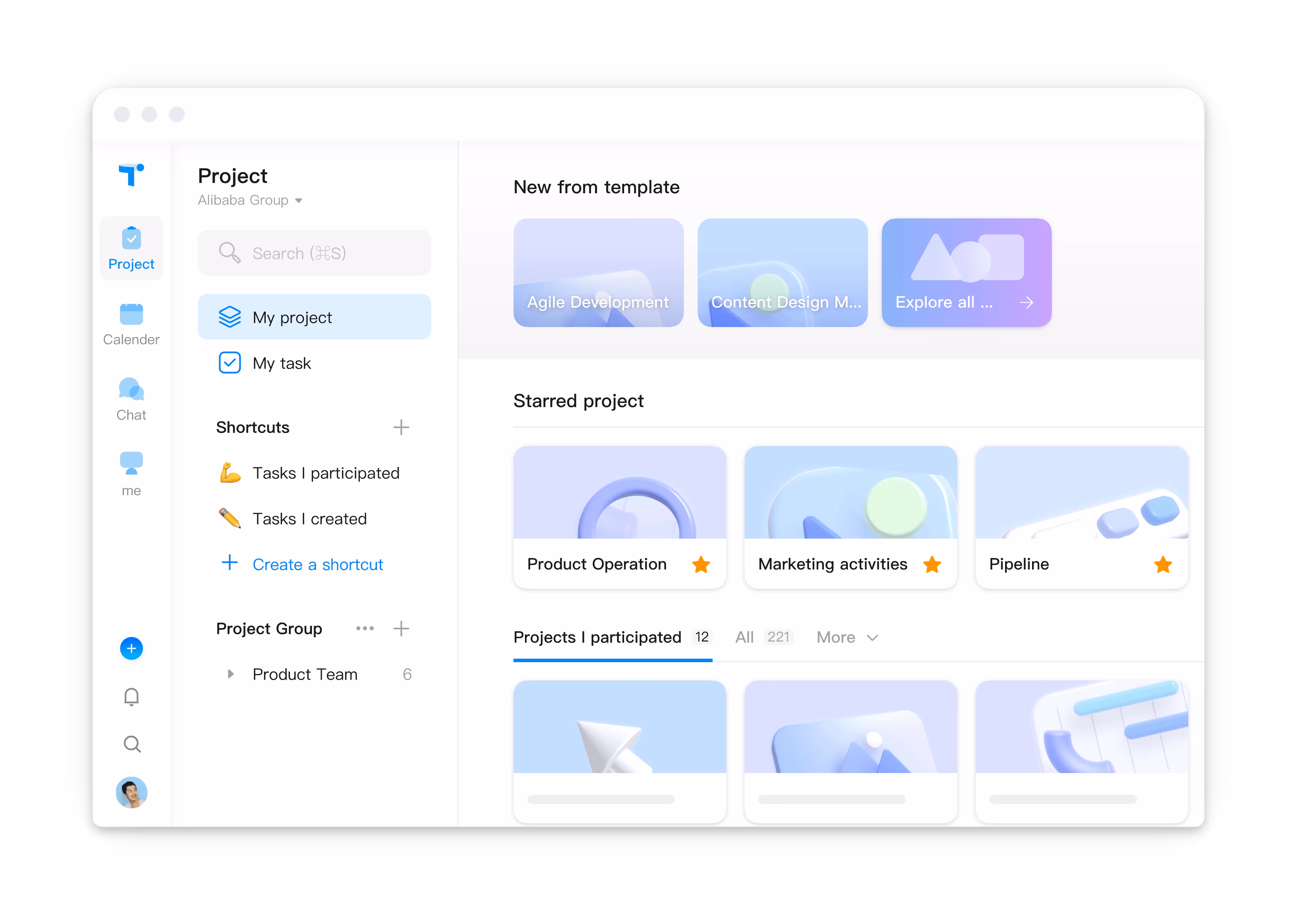
Task: Select My task in sidebar
Action: click(282, 363)
